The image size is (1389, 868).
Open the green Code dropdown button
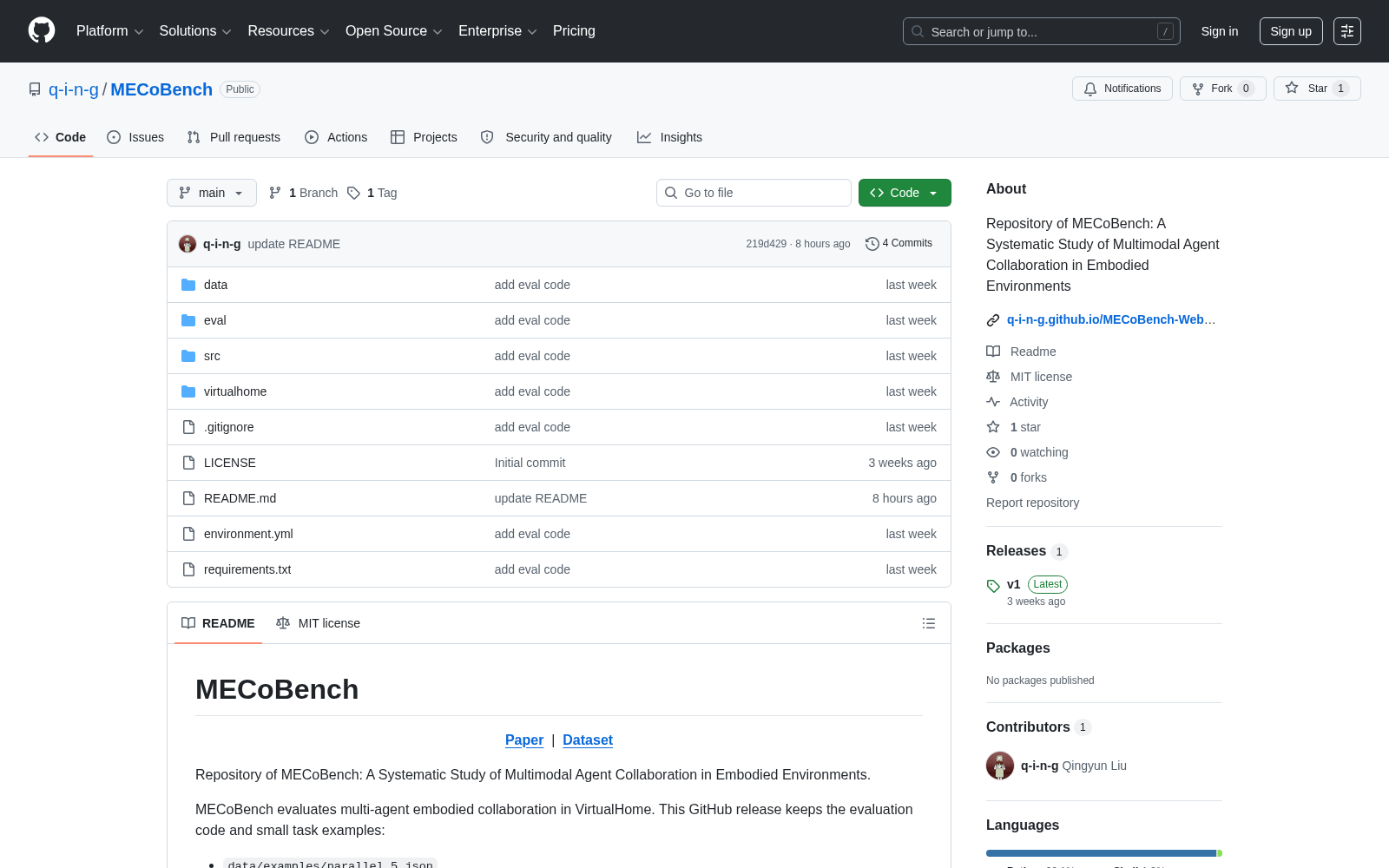click(905, 193)
